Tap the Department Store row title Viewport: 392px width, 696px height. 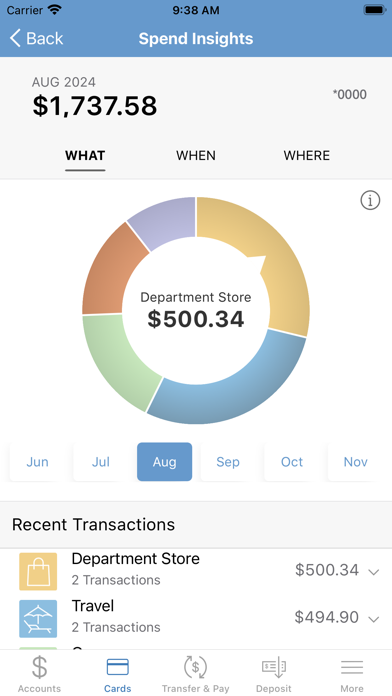135,559
